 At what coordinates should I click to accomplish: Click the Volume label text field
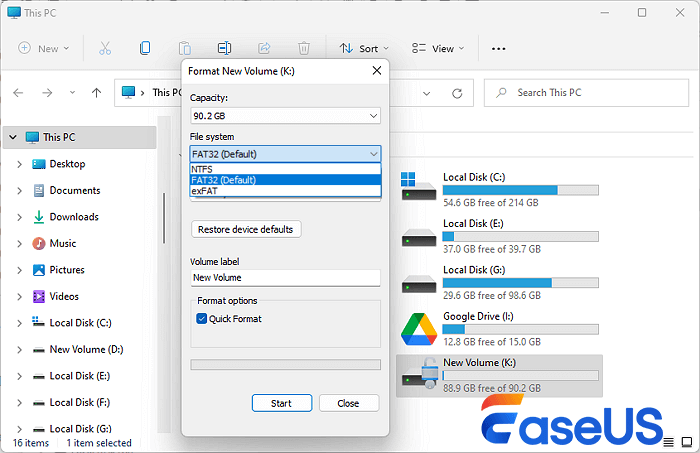(285, 278)
